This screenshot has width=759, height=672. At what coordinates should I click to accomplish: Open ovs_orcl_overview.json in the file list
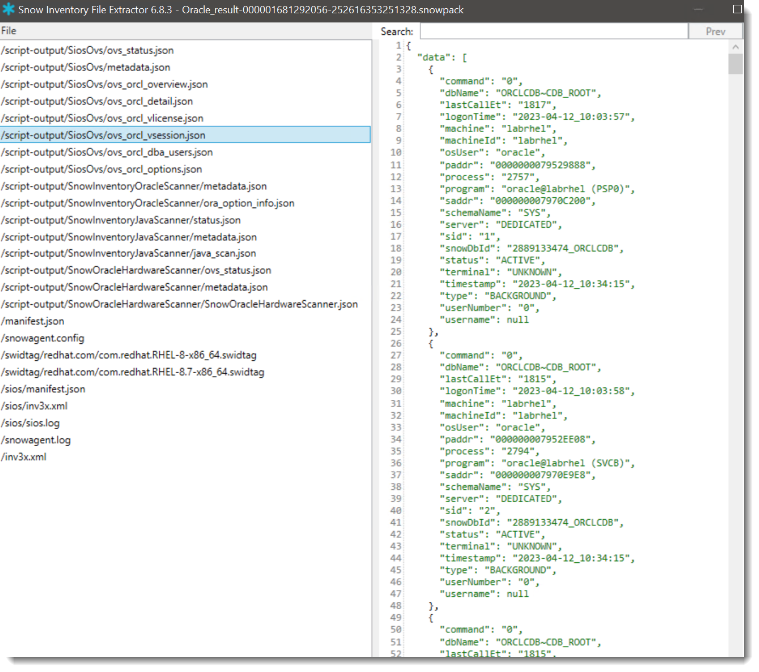pyautogui.click(x=105, y=84)
